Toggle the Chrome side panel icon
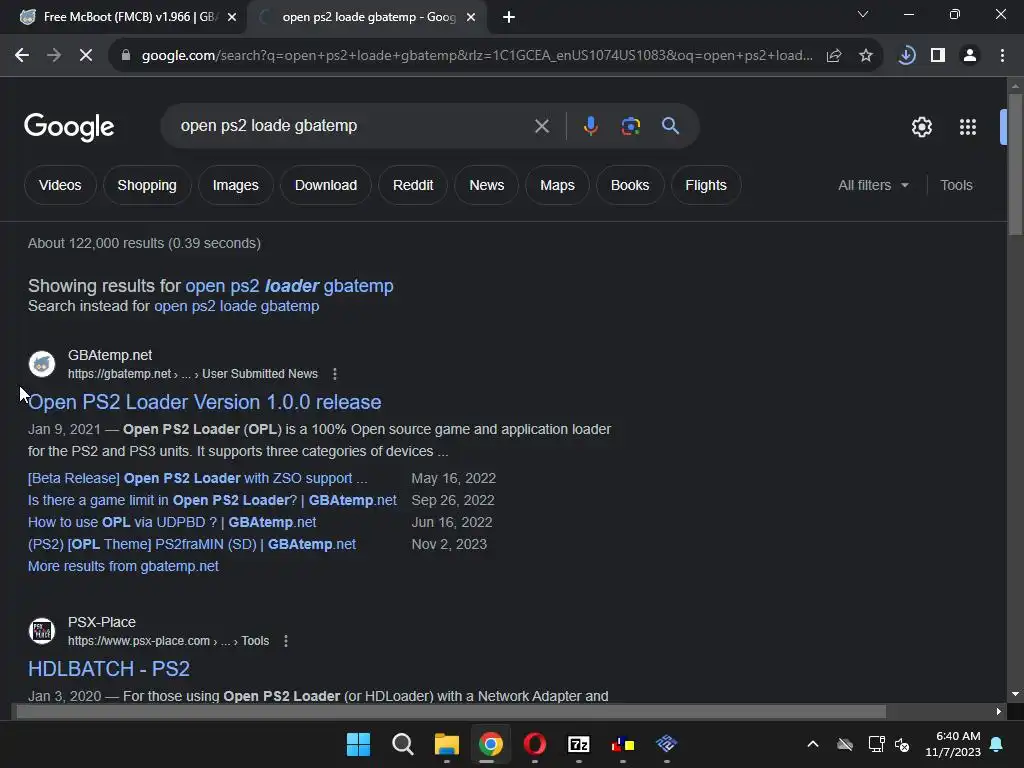Viewport: 1024px width, 768px height. (938, 56)
